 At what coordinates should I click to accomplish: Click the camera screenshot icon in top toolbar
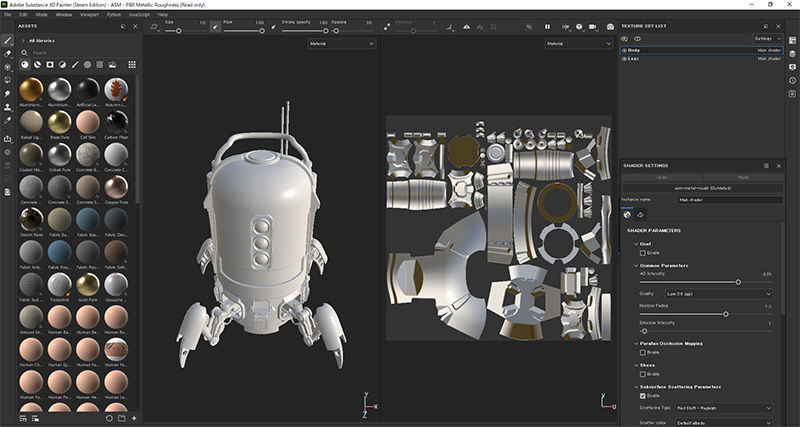[610, 26]
